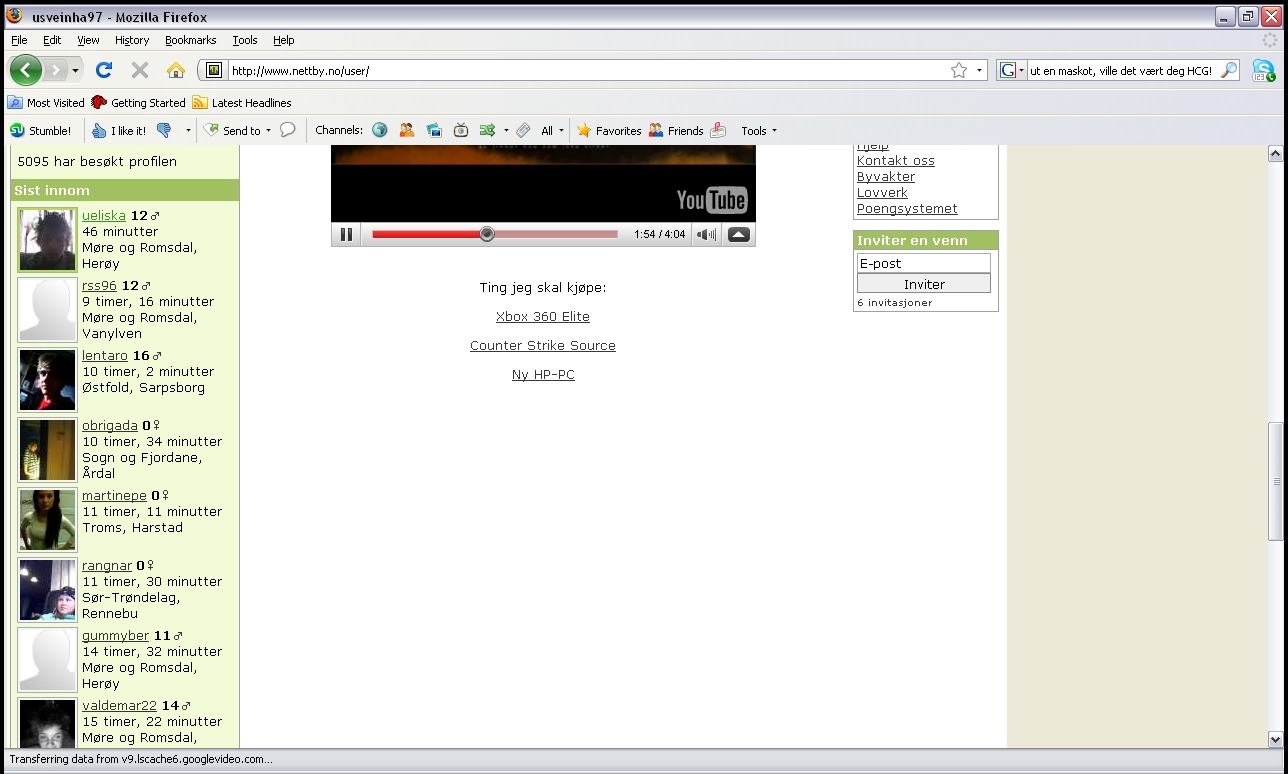
Task: Open the Edit menu
Action: tap(52, 40)
